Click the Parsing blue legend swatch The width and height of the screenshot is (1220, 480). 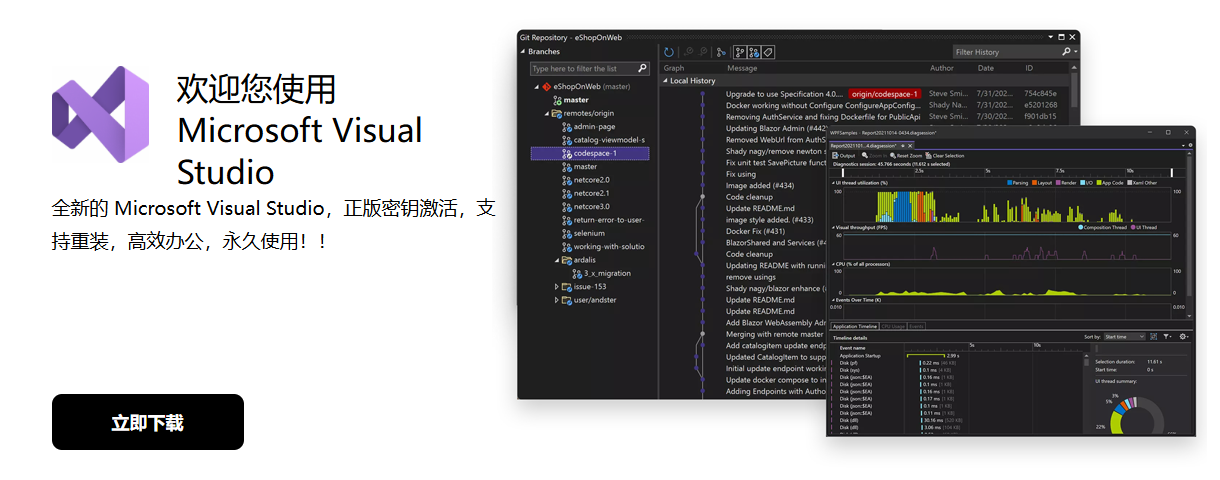(1010, 183)
